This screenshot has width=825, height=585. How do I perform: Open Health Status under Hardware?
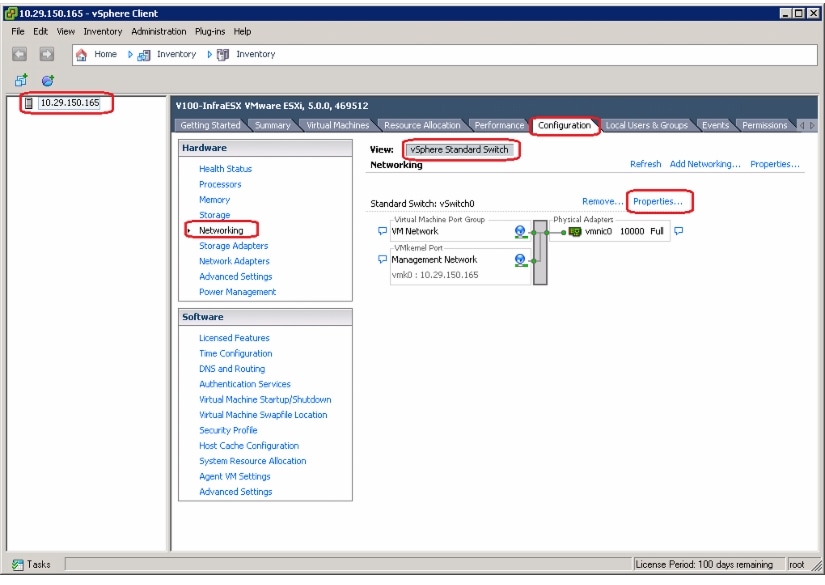coord(225,169)
